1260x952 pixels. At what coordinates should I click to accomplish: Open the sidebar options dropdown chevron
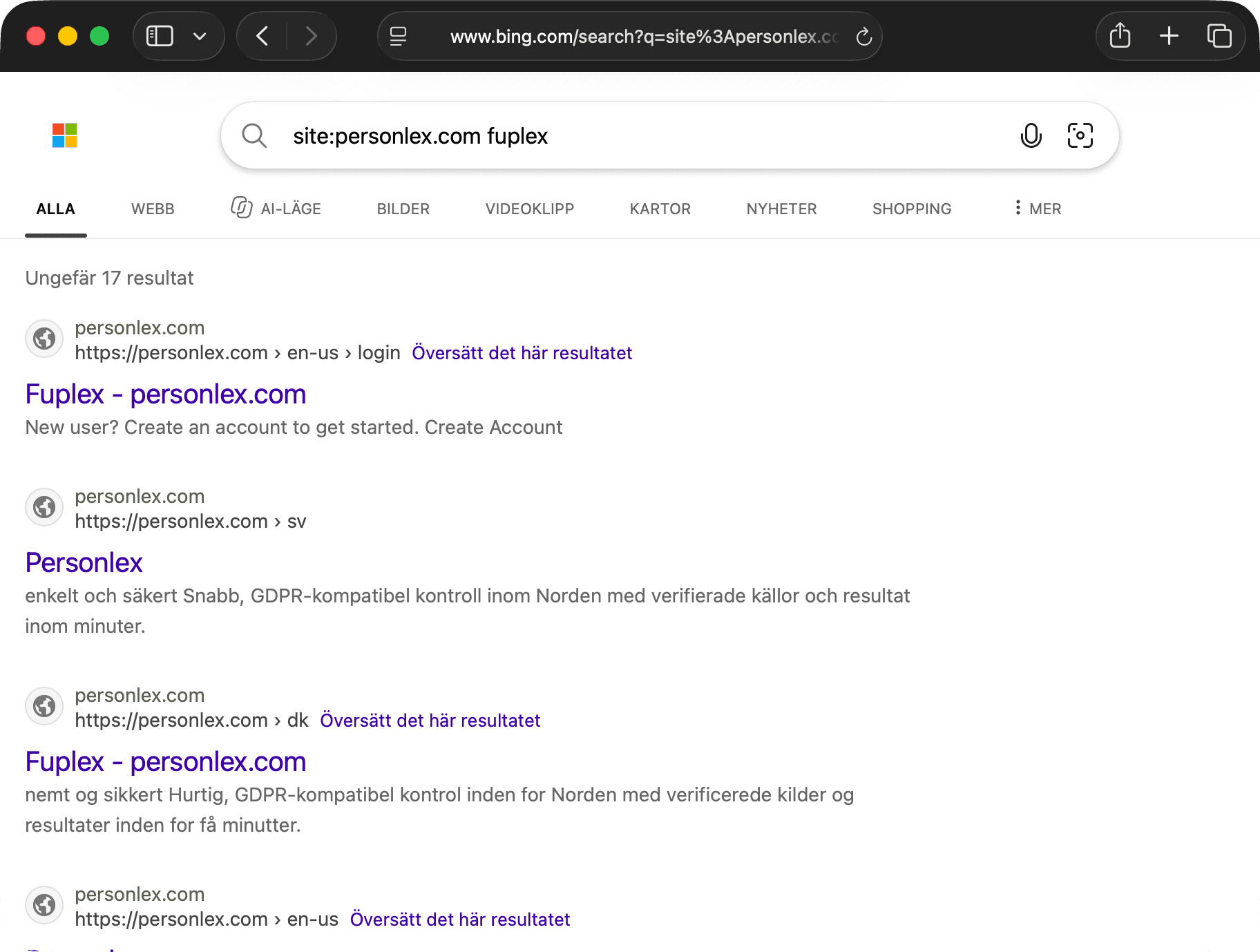[200, 36]
